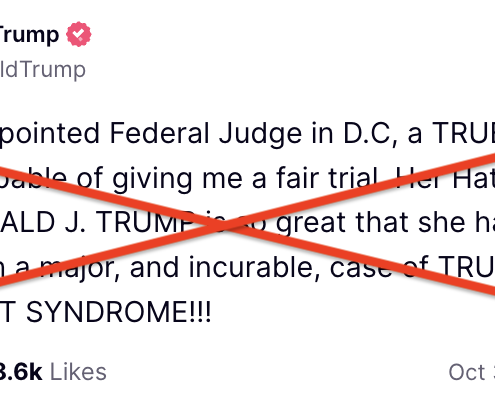Click the red verified badge icon

click(x=79, y=34)
